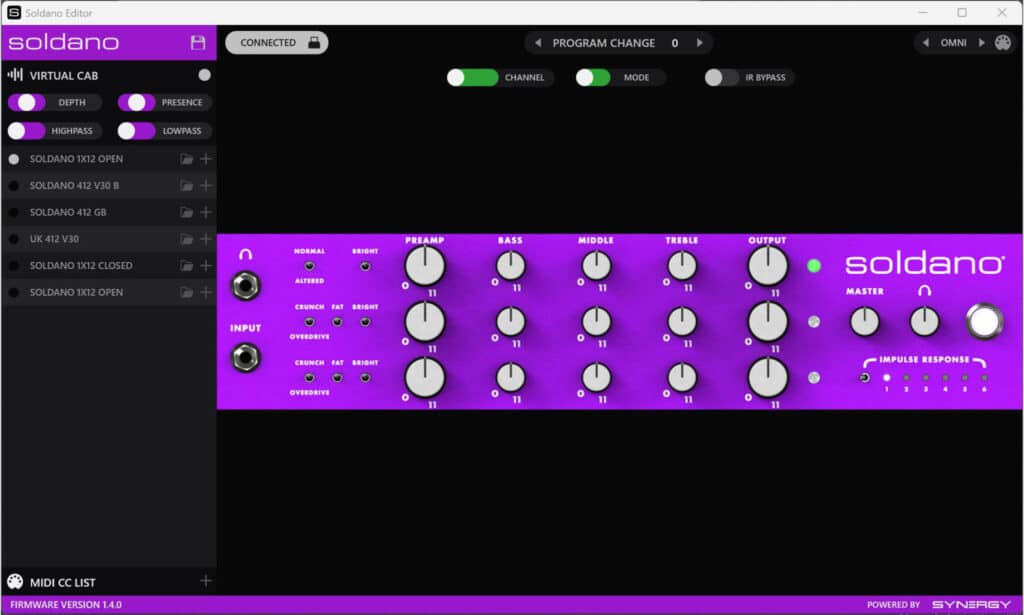
Task: Click the Soldano Editor app icon in title bar
Action: coord(14,12)
